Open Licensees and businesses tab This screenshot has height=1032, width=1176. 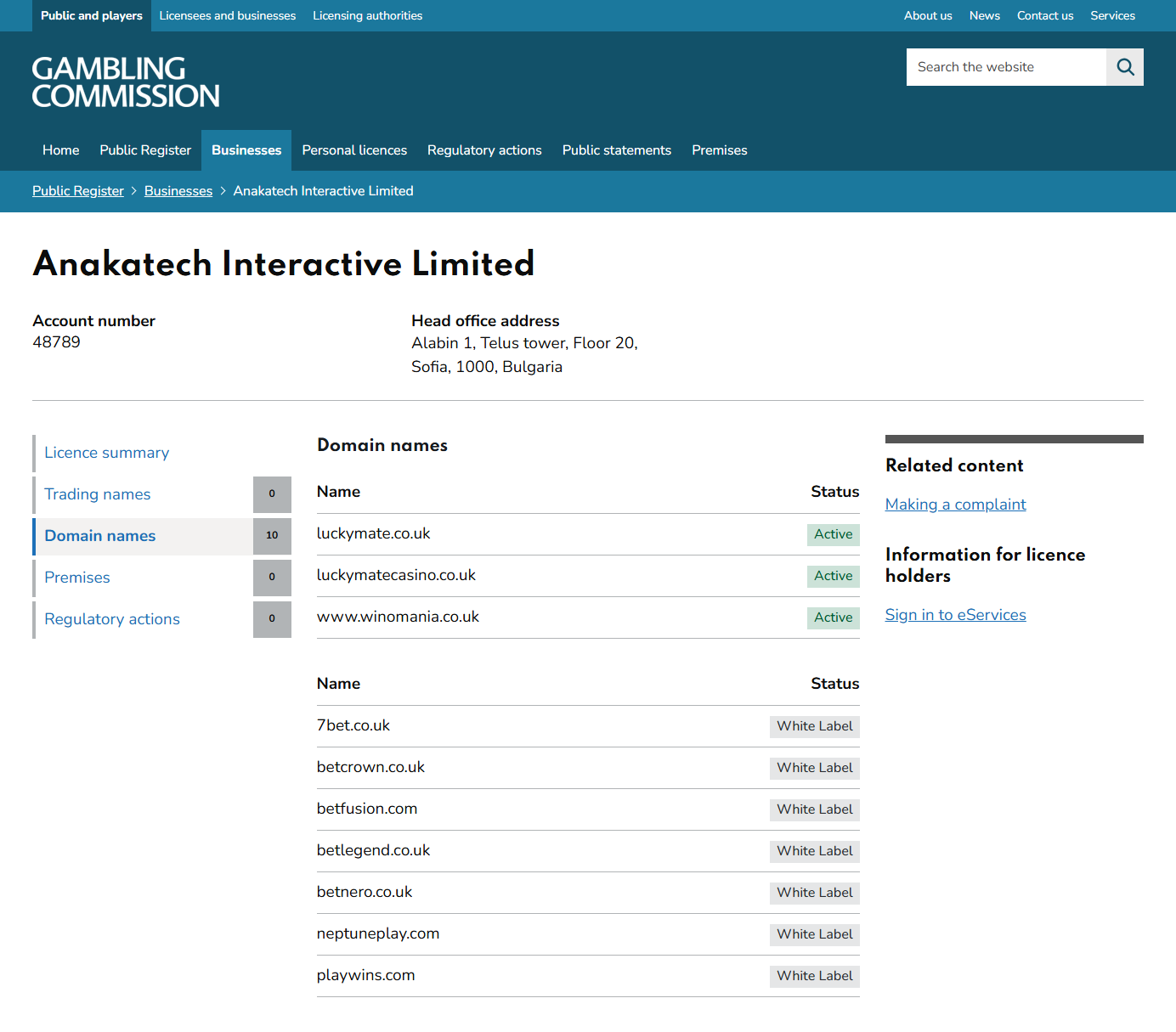coord(228,15)
